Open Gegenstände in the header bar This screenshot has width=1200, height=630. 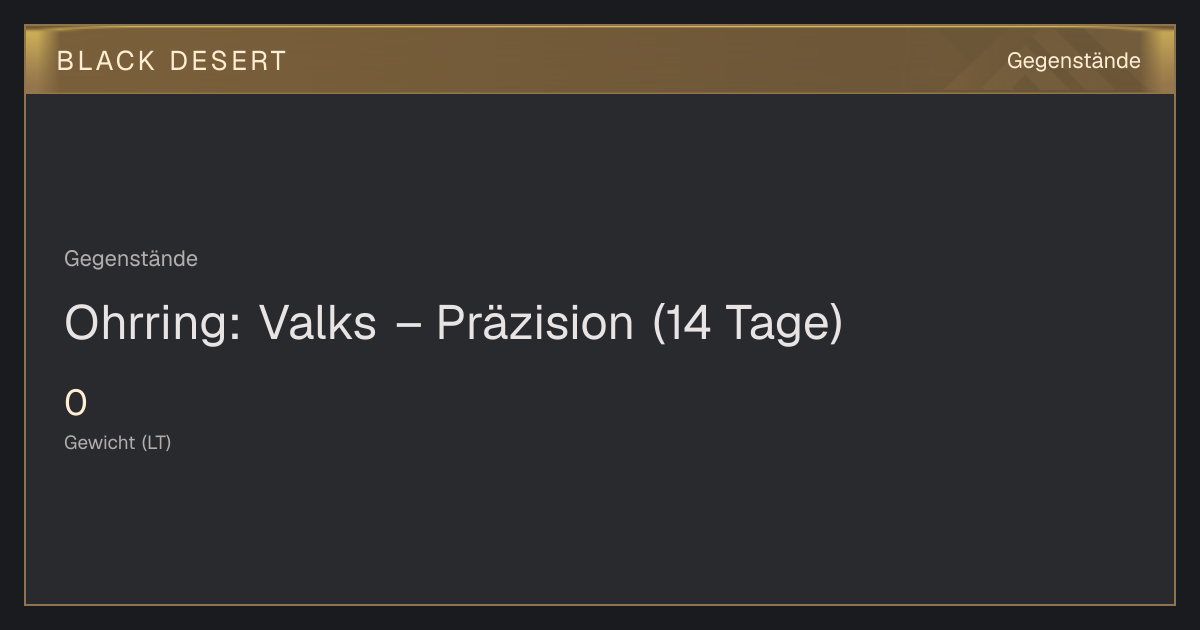(x=1073, y=61)
